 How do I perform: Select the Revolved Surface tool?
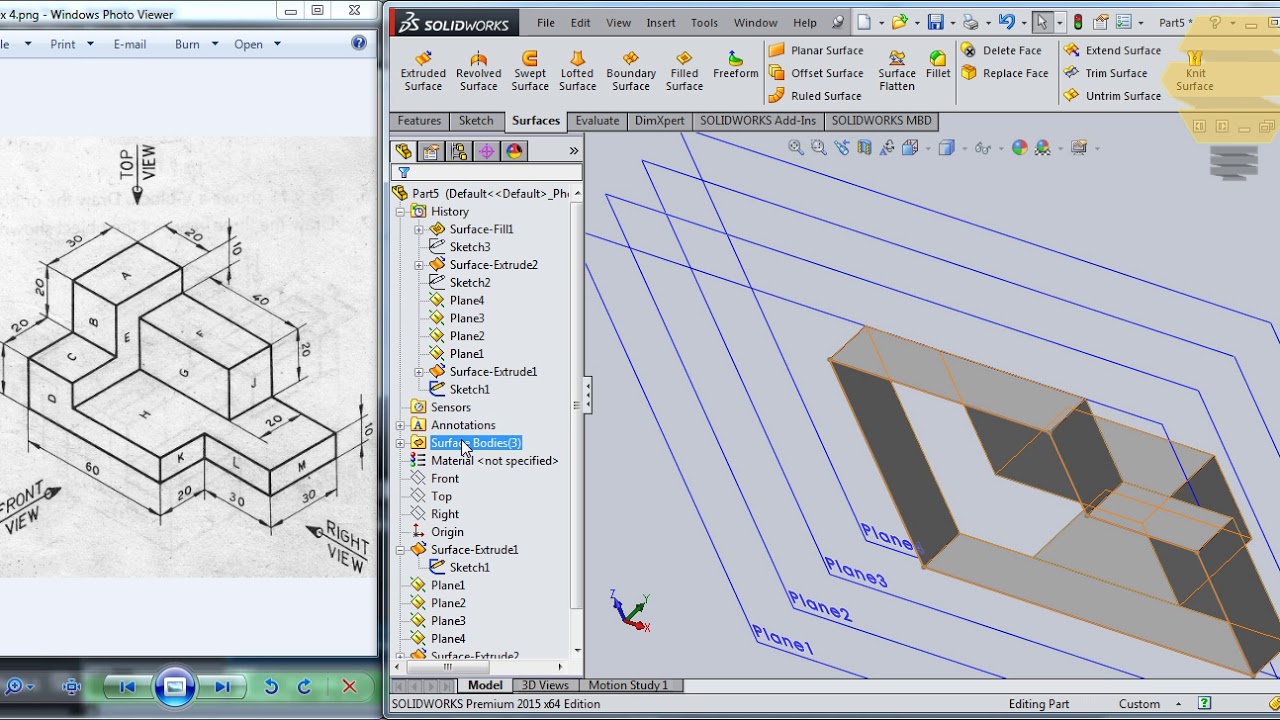(x=478, y=71)
